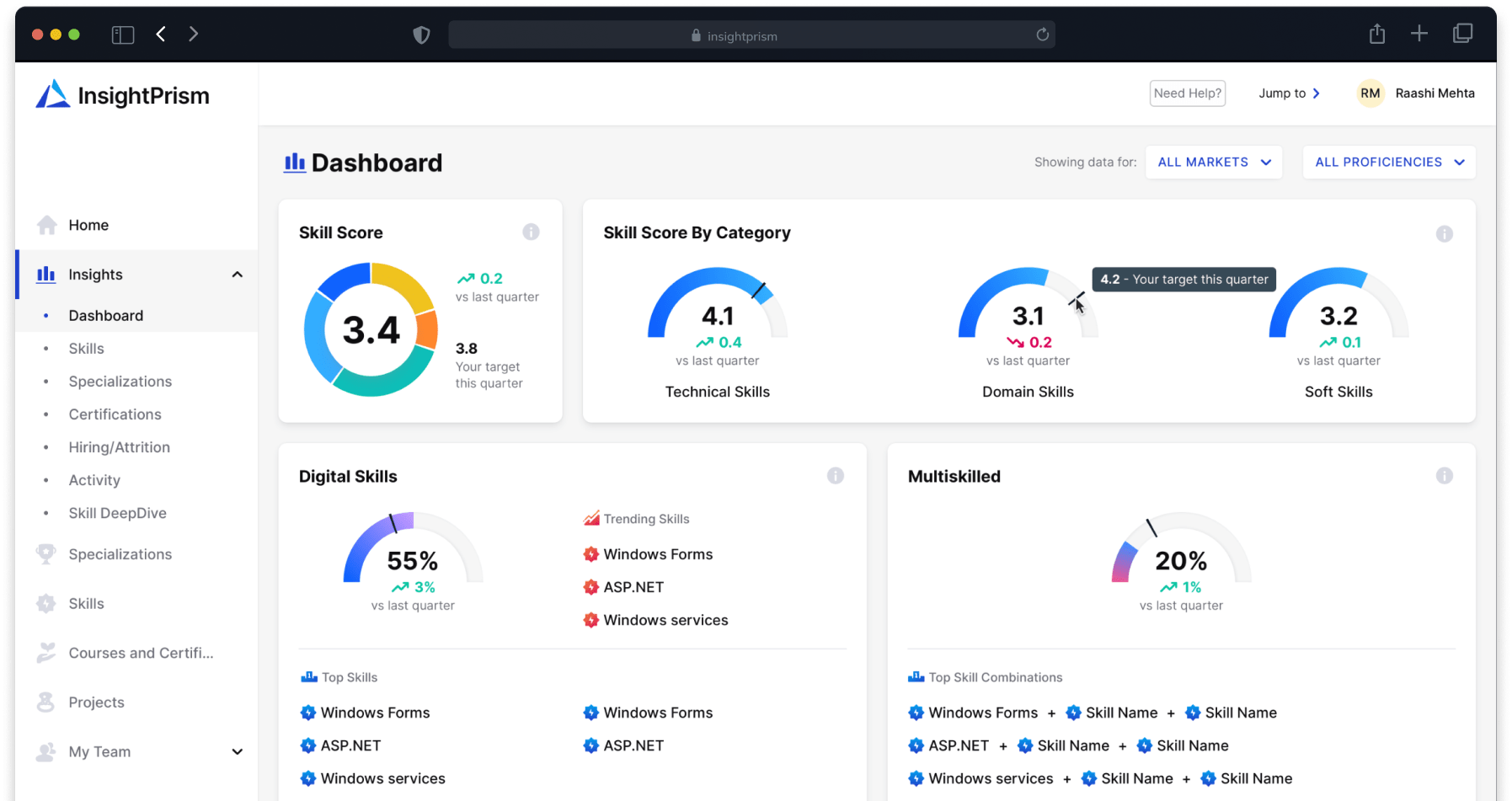
Task: Open the Certifications submenu item
Action: click(115, 414)
